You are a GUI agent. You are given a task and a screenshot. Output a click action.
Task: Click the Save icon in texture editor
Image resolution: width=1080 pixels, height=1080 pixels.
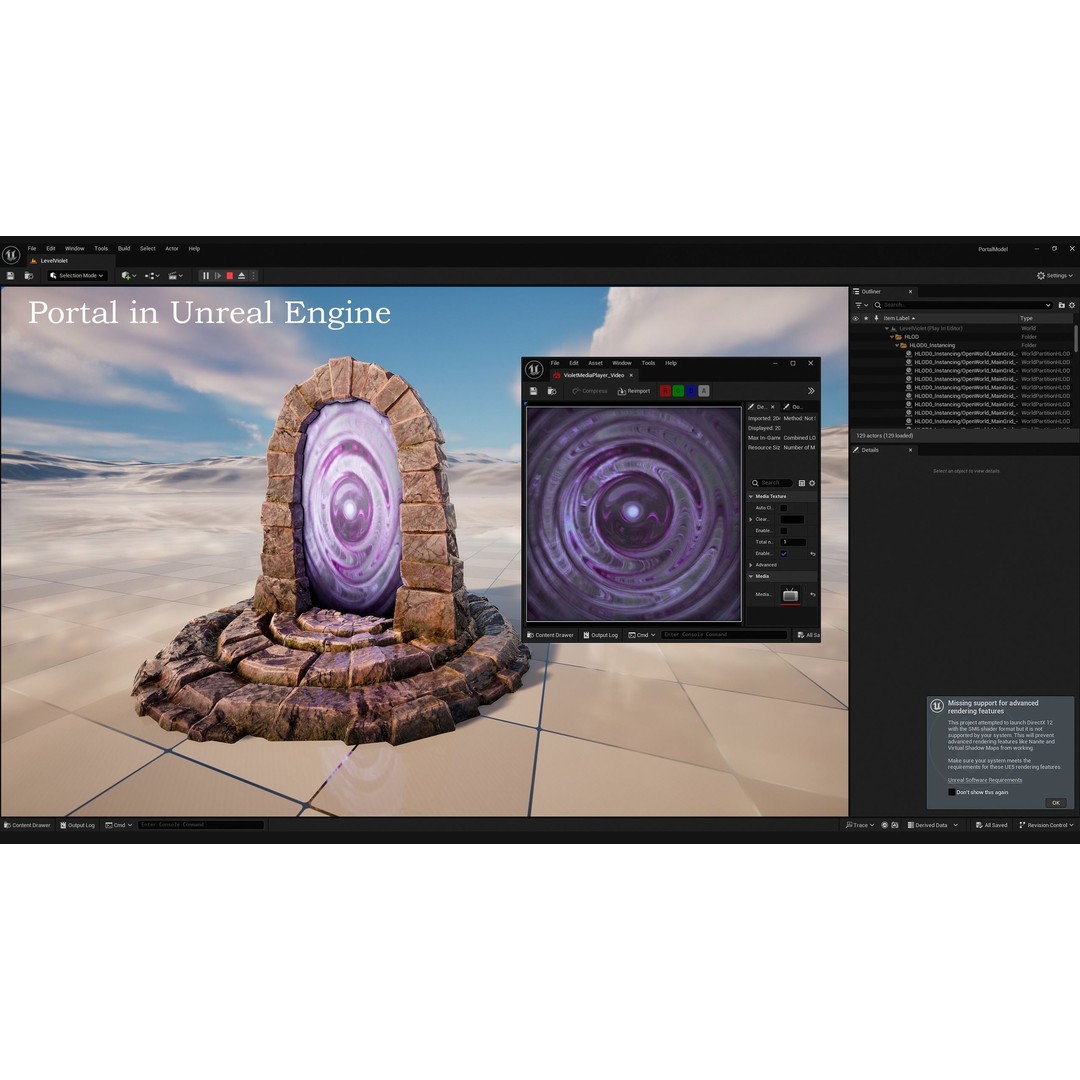point(533,391)
